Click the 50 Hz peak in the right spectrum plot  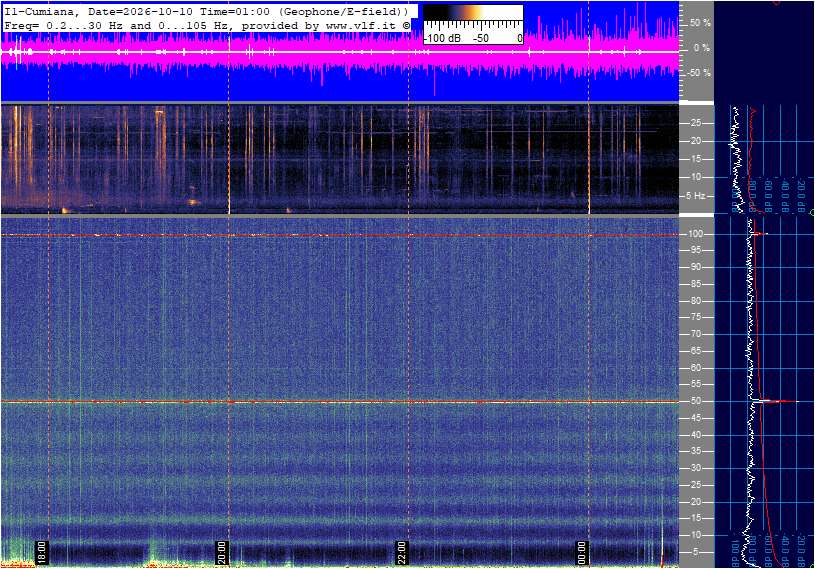coord(774,401)
